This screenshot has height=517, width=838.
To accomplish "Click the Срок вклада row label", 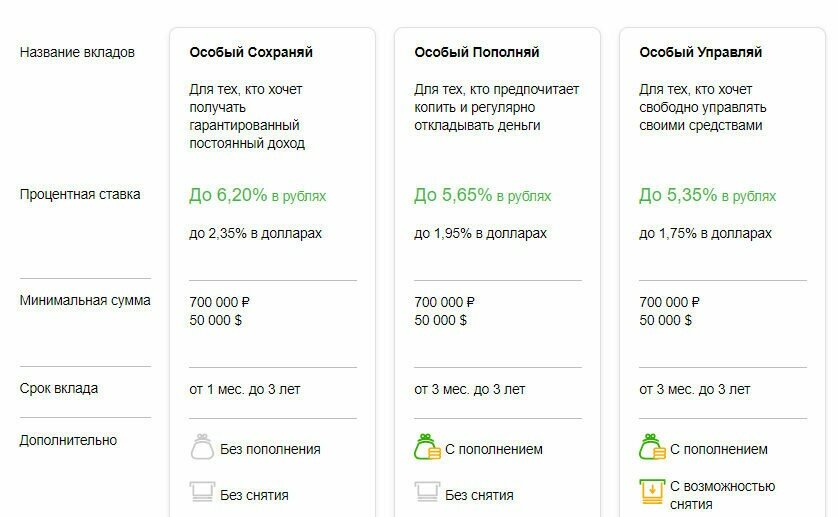I will pos(59,388).
